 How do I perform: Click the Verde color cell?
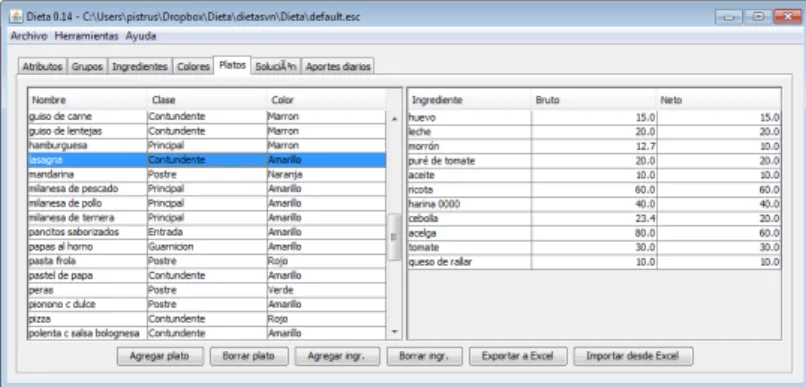click(x=326, y=290)
